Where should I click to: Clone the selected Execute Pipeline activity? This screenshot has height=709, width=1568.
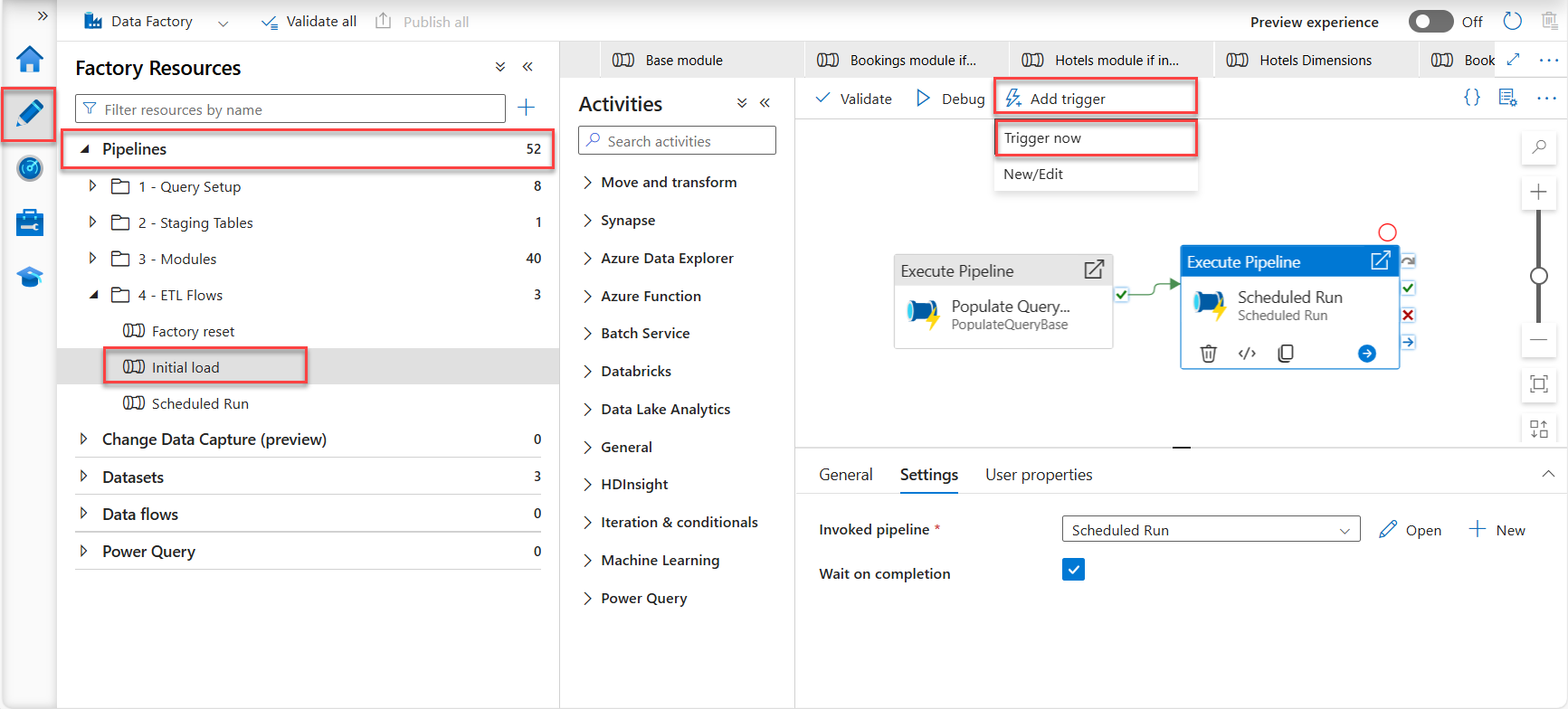[1285, 353]
